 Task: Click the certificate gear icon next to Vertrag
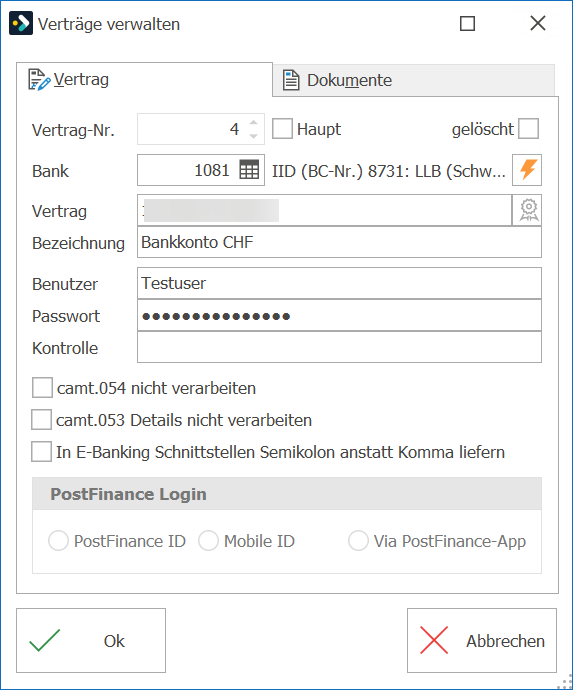(527, 210)
